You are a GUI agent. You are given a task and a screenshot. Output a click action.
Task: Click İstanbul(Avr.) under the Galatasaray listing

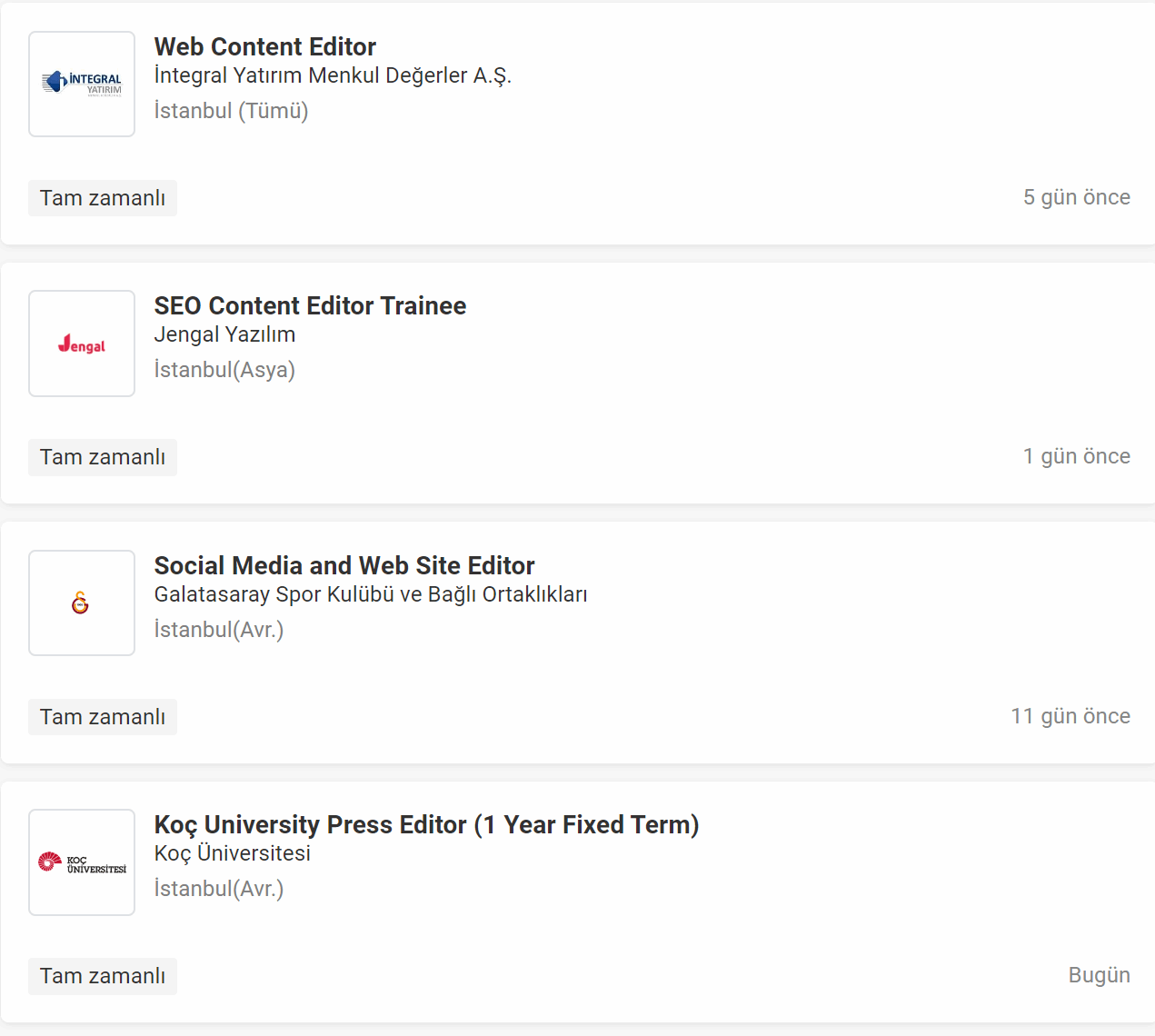pos(219,630)
